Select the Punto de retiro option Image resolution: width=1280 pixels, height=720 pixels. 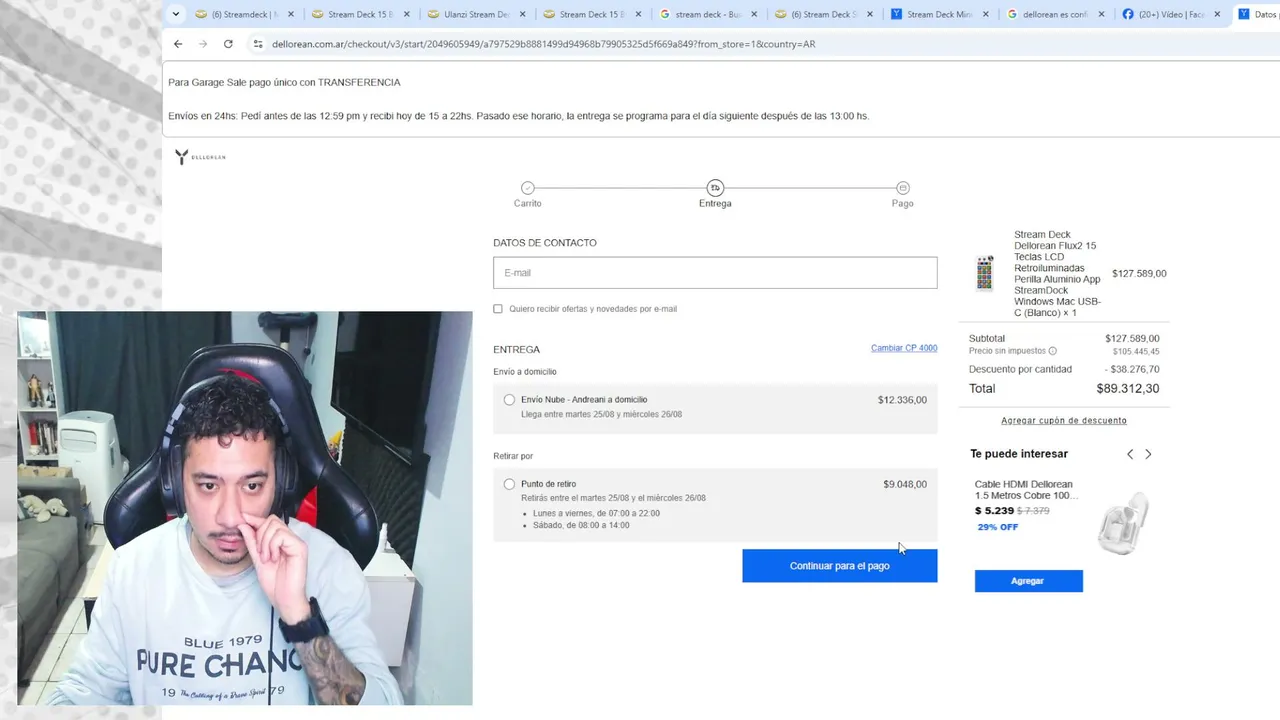509,484
